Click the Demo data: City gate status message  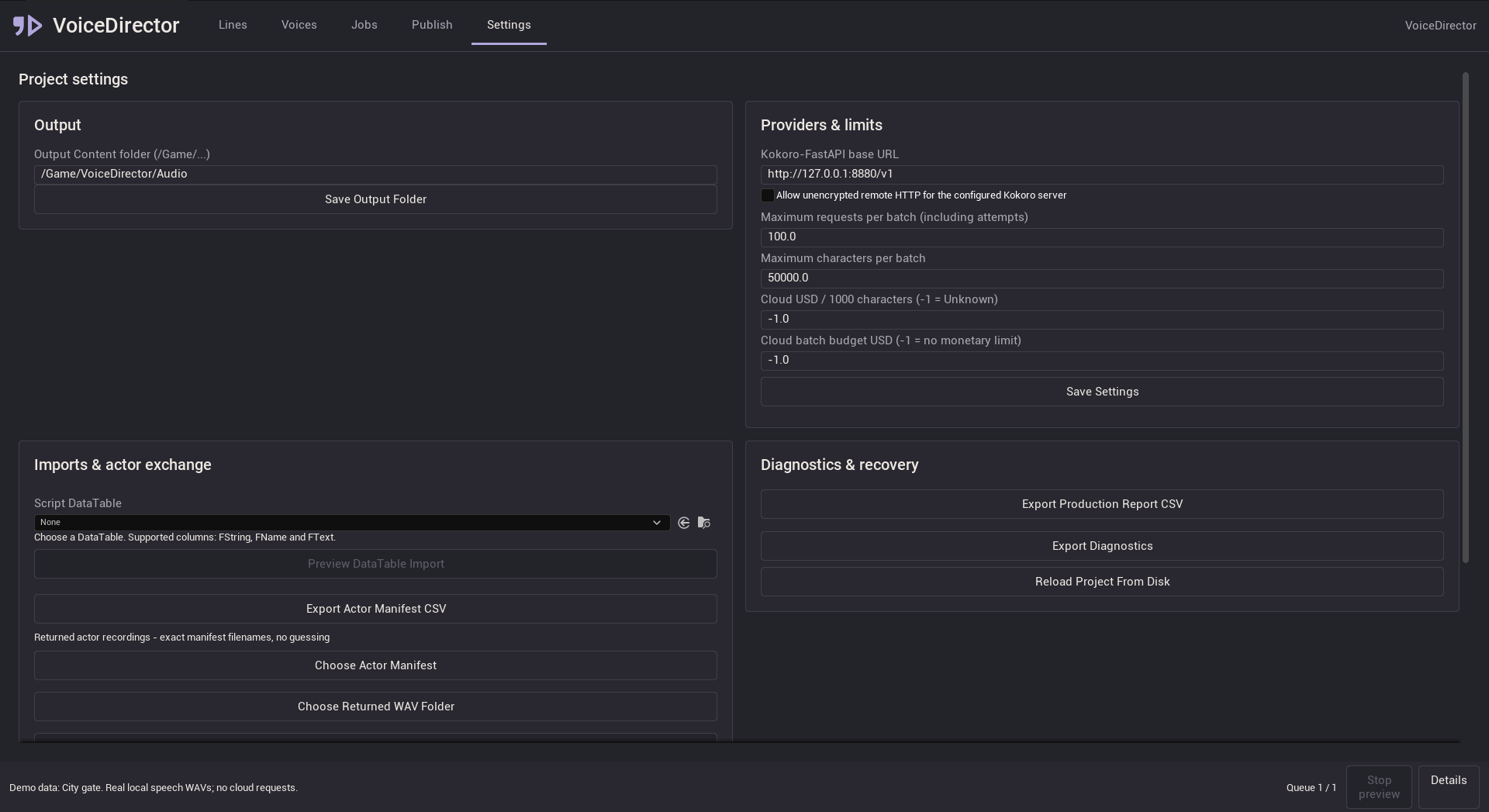point(154,787)
